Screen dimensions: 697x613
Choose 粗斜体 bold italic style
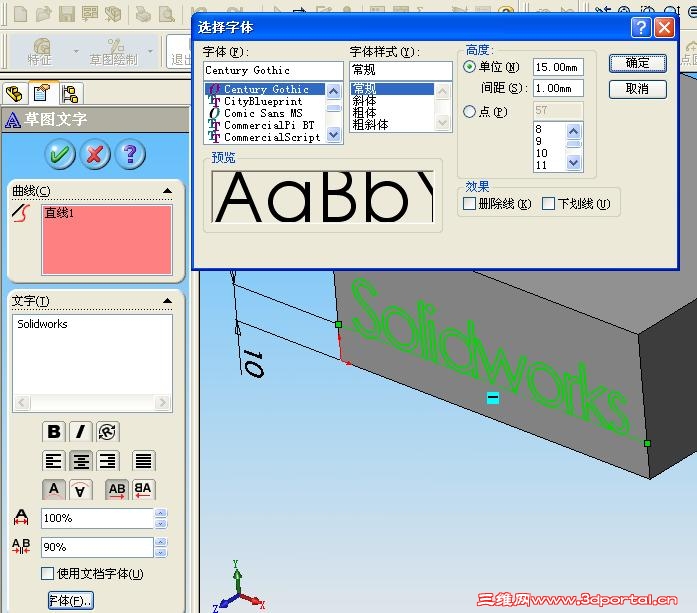(x=393, y=125)
